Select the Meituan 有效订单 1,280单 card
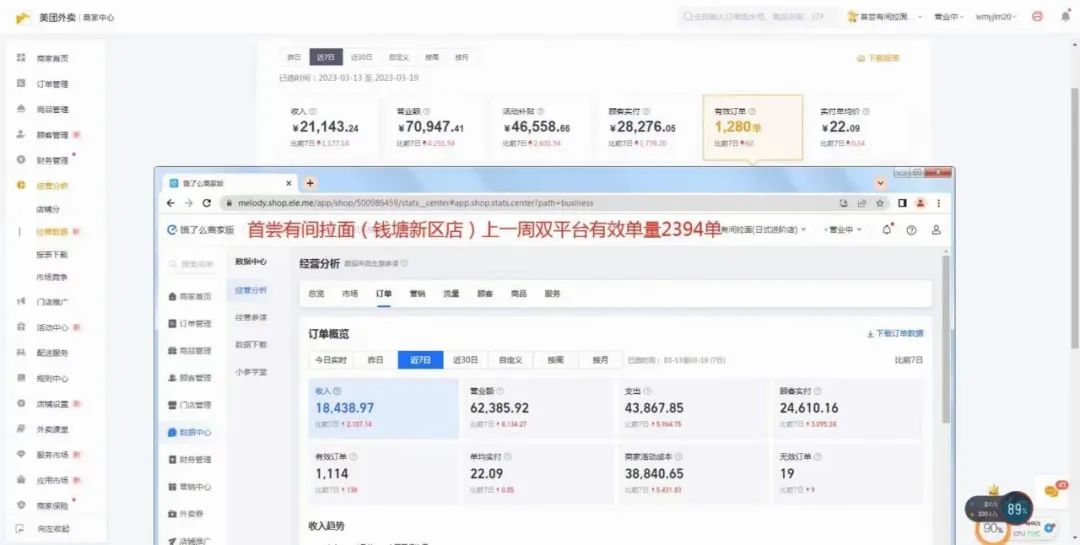1080x545 pixels. click(x=752, y=128)
